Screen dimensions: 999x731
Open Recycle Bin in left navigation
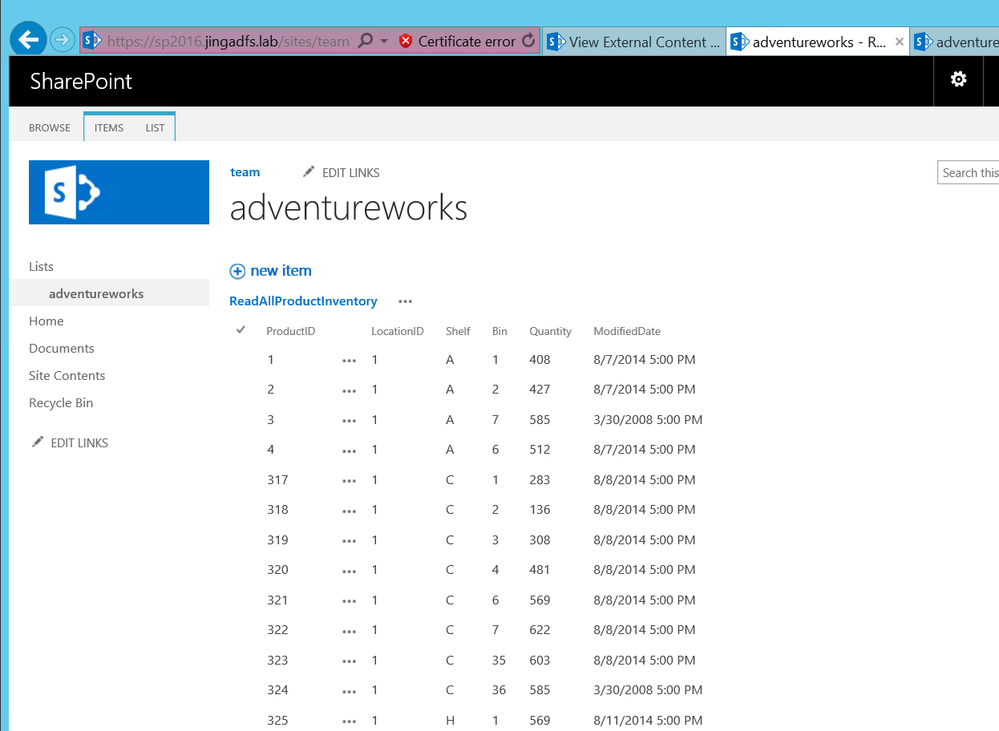(x=61, y=403)
